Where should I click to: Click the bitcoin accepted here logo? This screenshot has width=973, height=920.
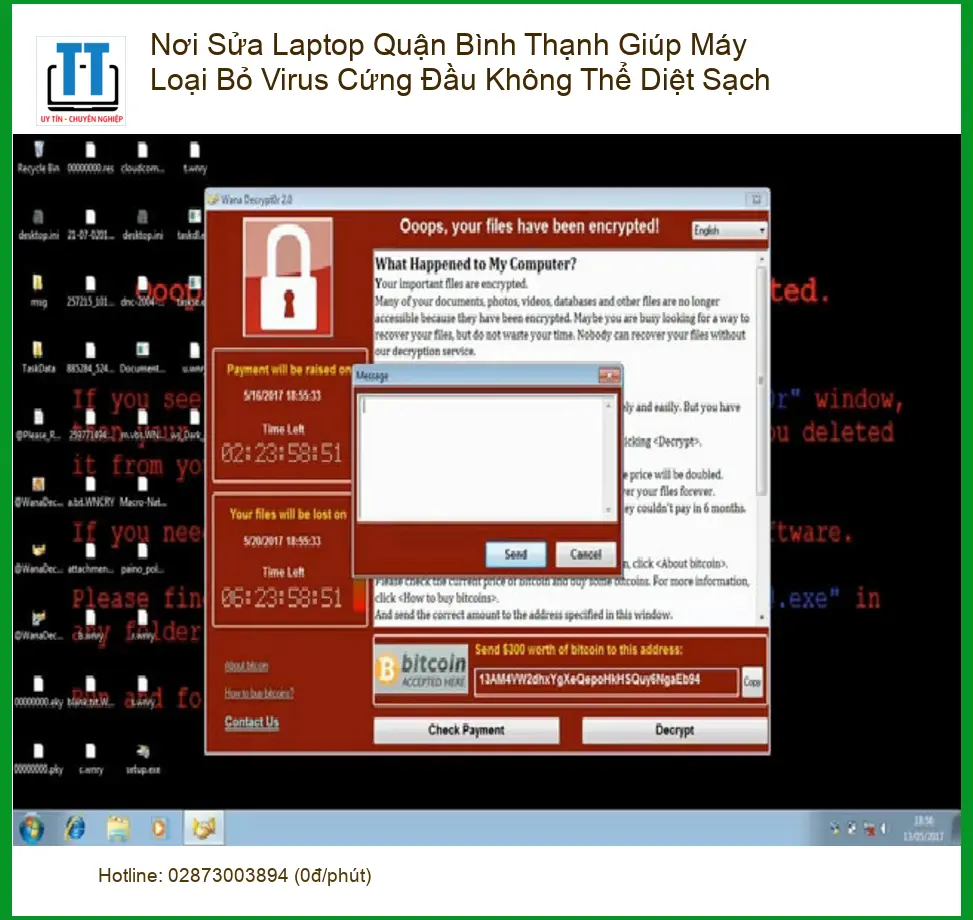[x=421, y=671]
